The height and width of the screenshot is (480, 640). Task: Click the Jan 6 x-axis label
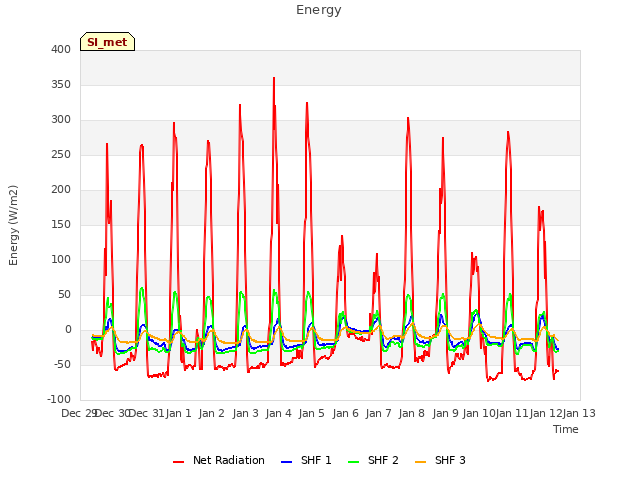pos(345,413)
